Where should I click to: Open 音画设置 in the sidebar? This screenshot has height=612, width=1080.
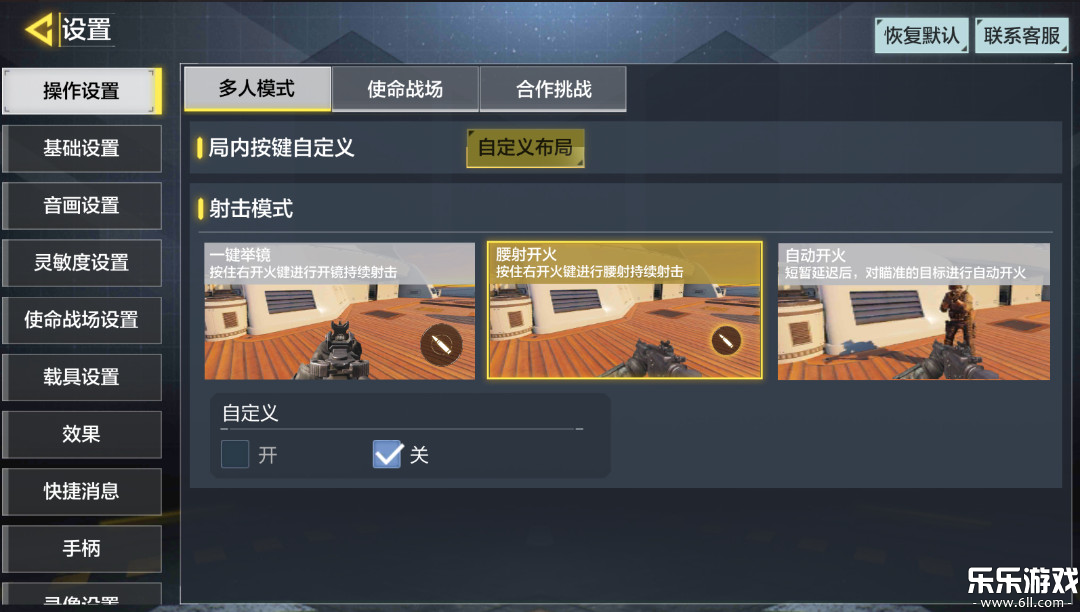click(82, 205)
